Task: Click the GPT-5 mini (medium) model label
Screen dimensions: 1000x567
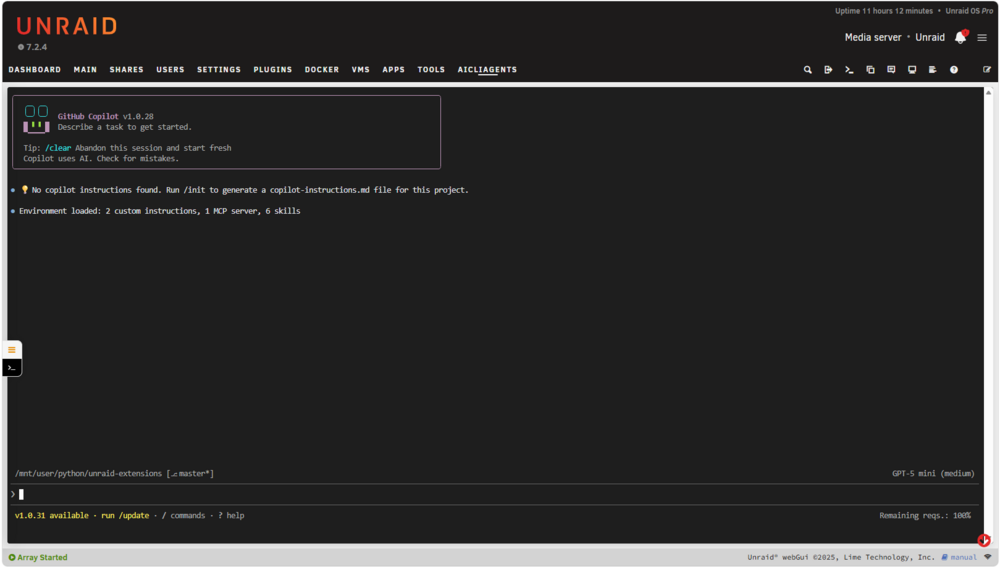Action: (933, 473)
